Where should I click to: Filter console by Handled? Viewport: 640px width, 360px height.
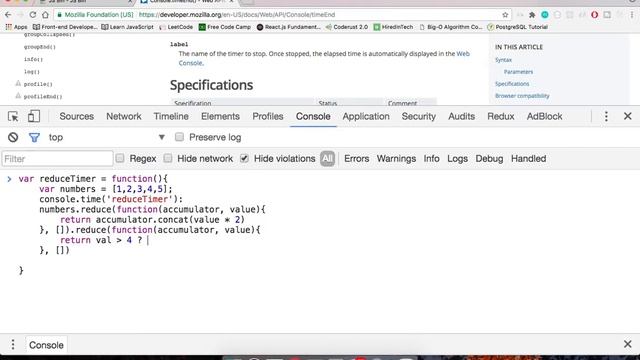(x=529, y=158)
